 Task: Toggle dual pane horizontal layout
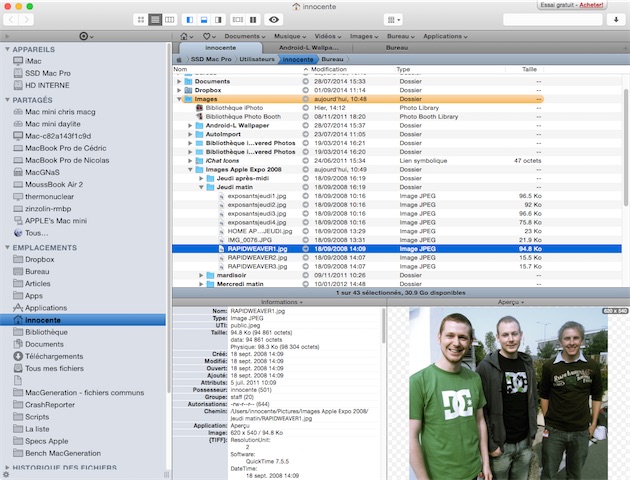238,20
